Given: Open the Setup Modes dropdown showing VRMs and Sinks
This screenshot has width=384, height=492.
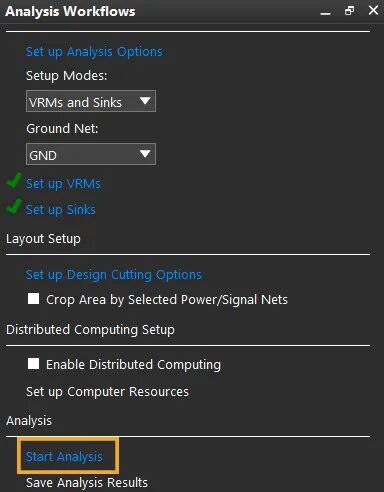Looking at the screenshot, I should (91, 101).
